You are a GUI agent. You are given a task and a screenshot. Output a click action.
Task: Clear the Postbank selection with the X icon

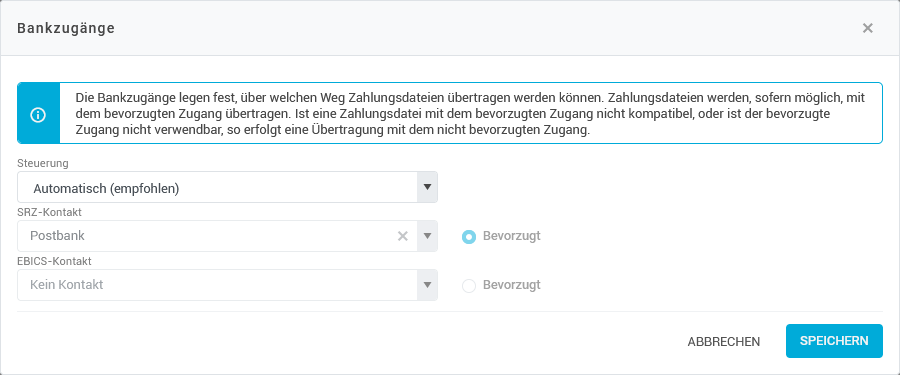[x=403, y=236]
